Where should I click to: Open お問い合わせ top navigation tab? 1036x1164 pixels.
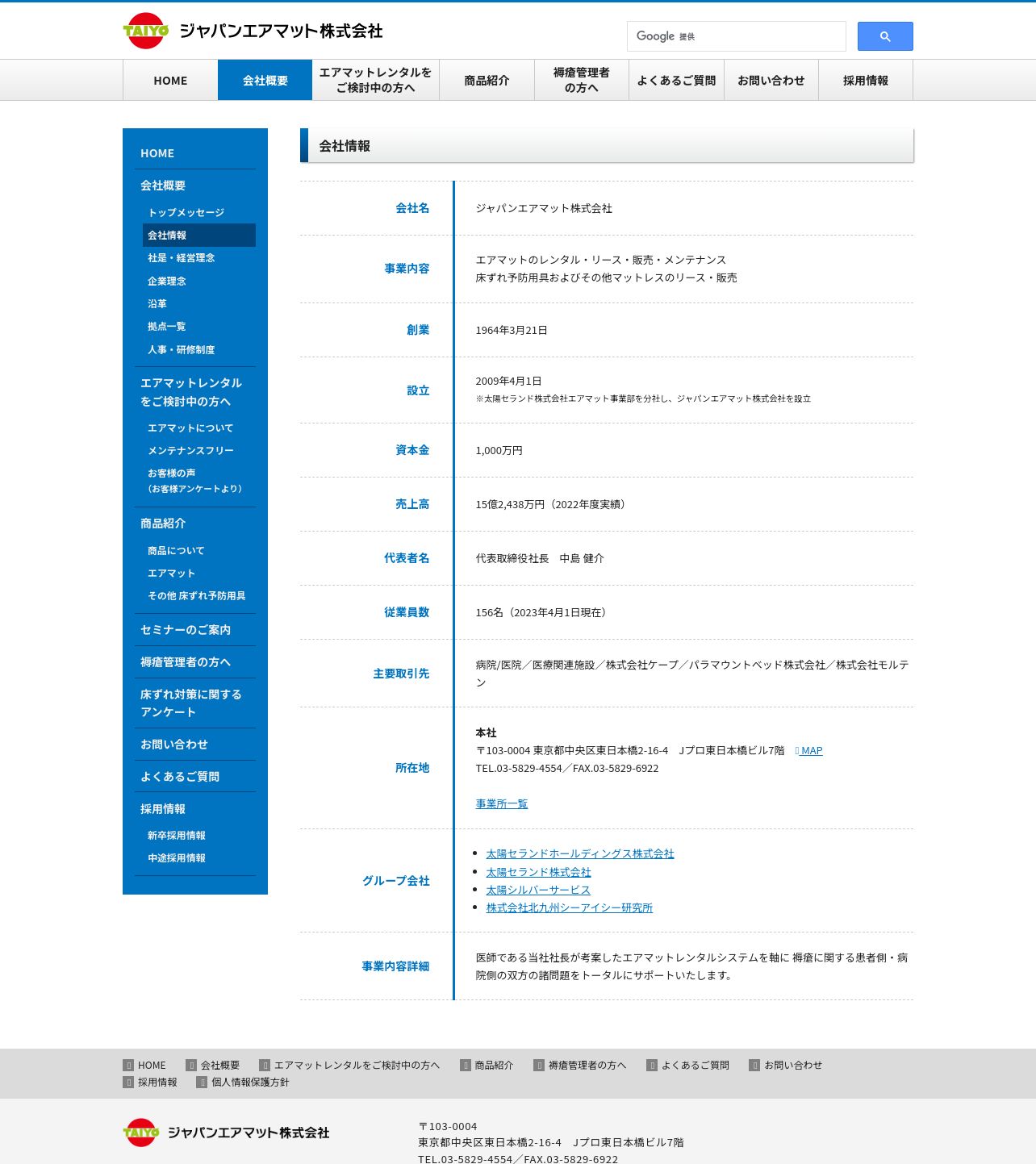point(771,81)
